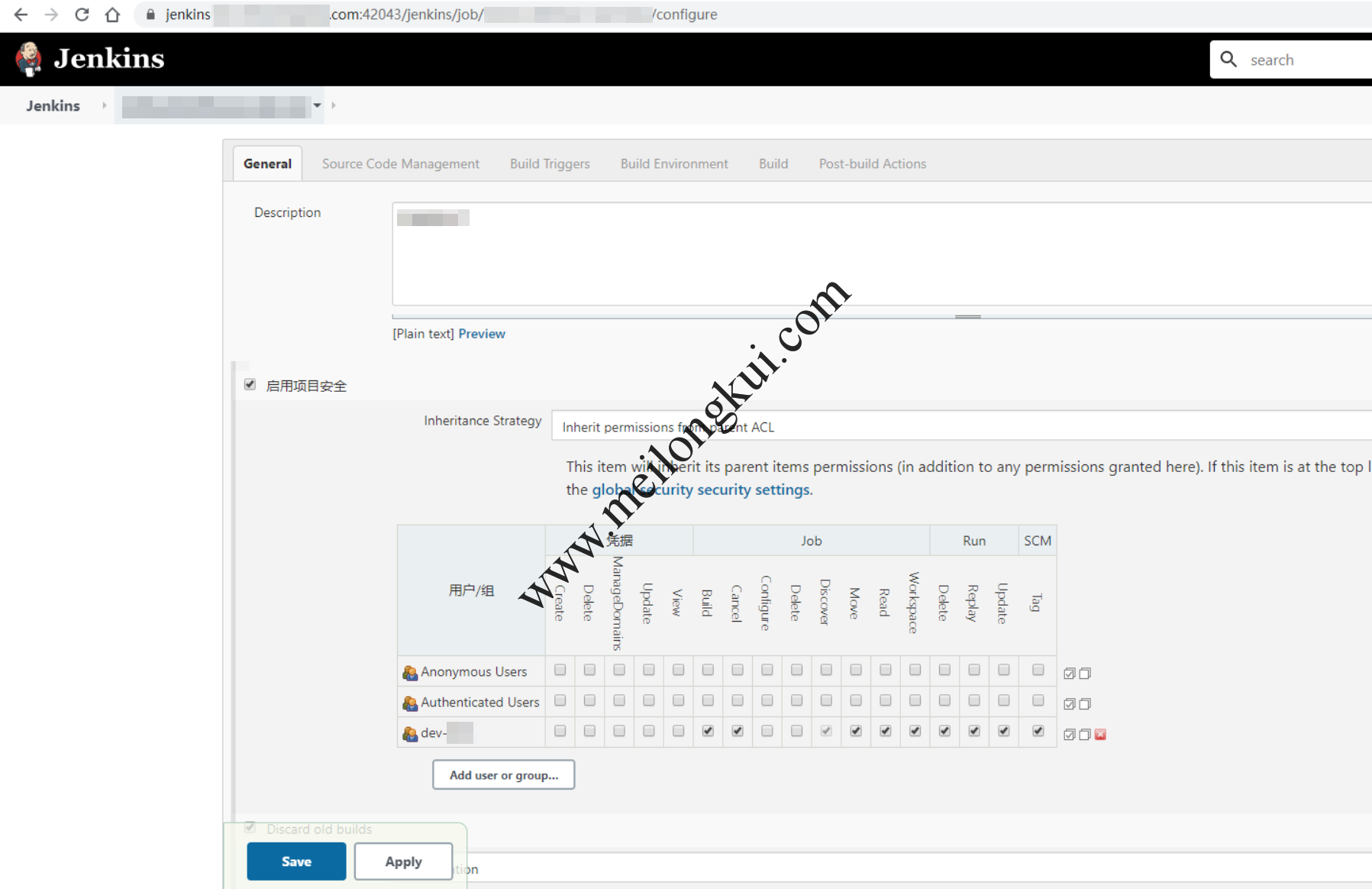Check credentials Create for Anonymous Users
This screenshot has width=1372, height=889.
point(560,670)
